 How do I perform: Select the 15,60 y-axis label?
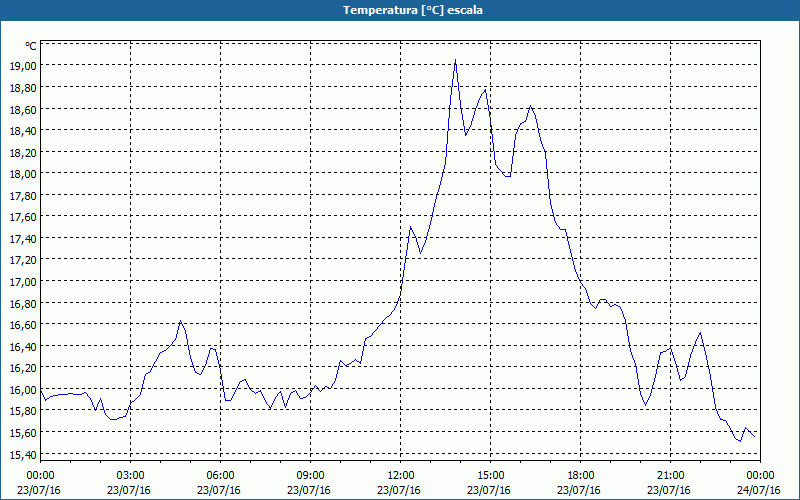(23, 433)
